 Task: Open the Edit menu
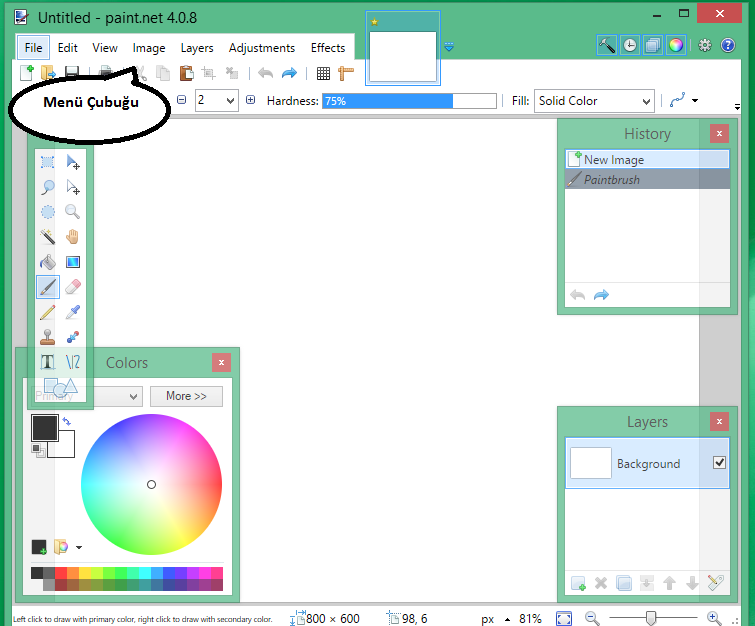67,48
